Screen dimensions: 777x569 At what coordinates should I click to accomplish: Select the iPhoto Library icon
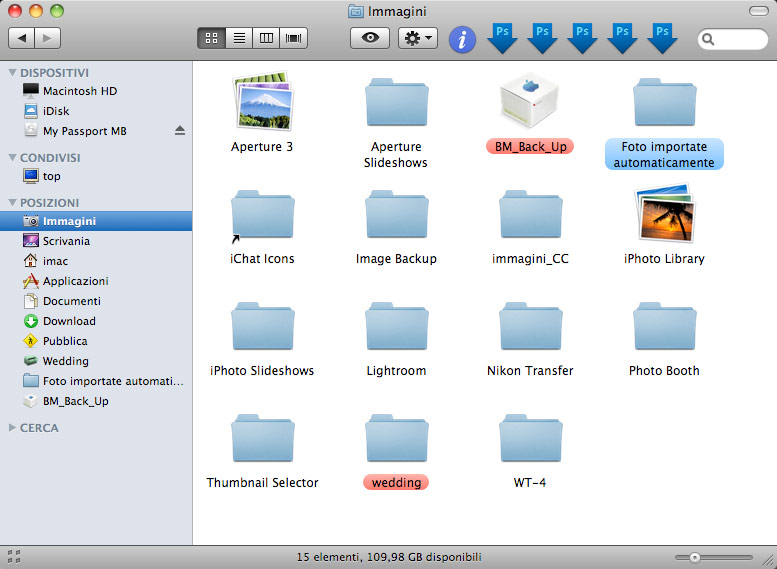tap(665, 214)
